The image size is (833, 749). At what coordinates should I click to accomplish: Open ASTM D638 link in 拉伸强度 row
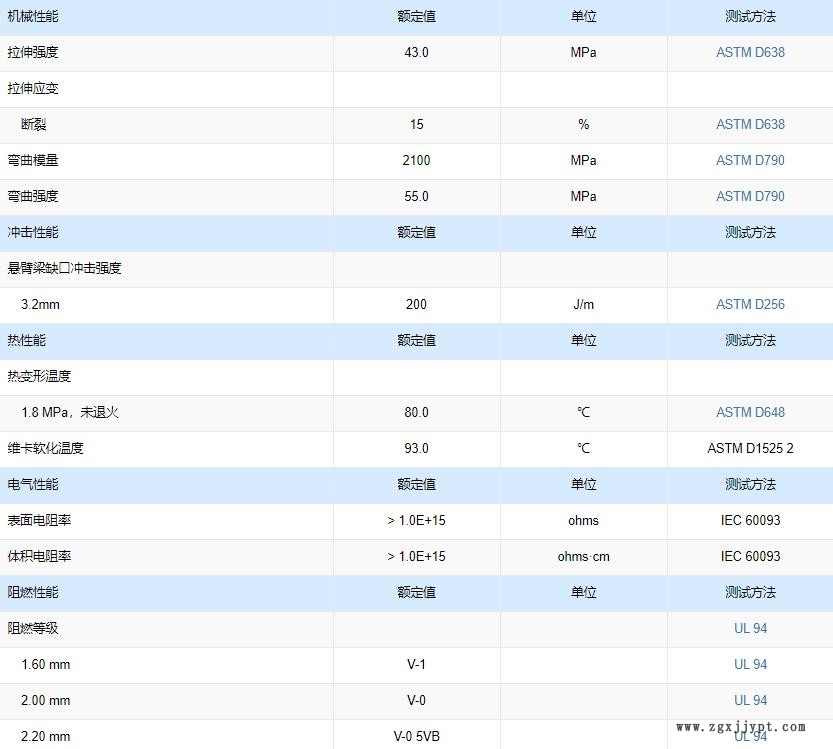point(750,52)
